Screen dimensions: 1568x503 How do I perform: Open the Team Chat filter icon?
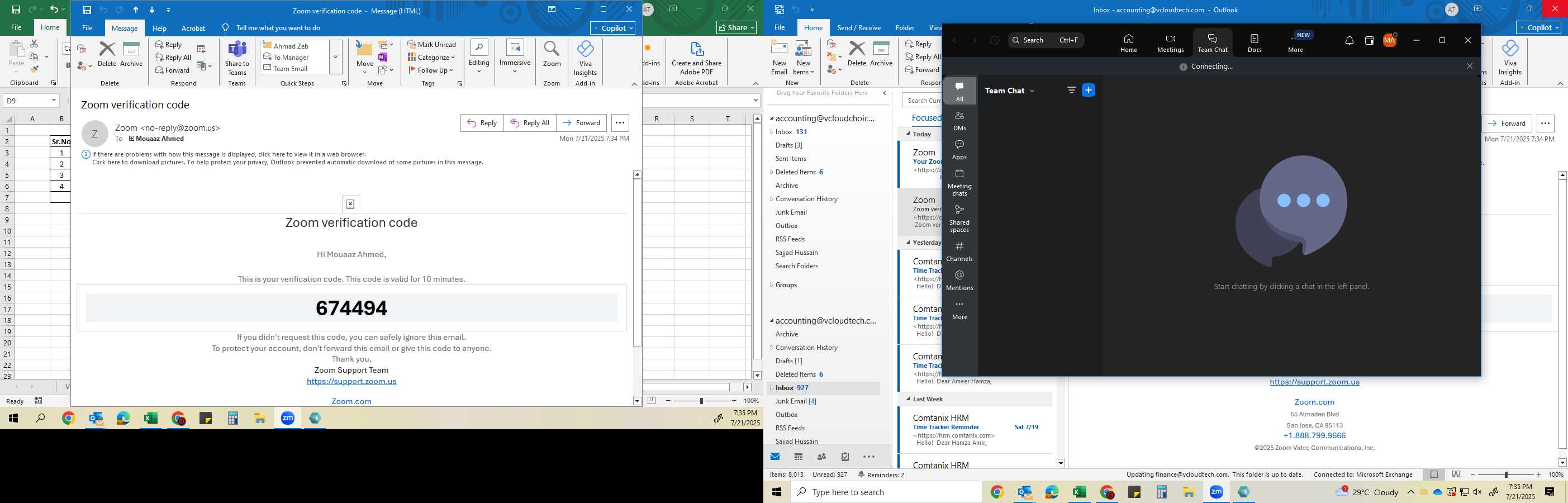pyautogui.click(x=1071, y=90)
